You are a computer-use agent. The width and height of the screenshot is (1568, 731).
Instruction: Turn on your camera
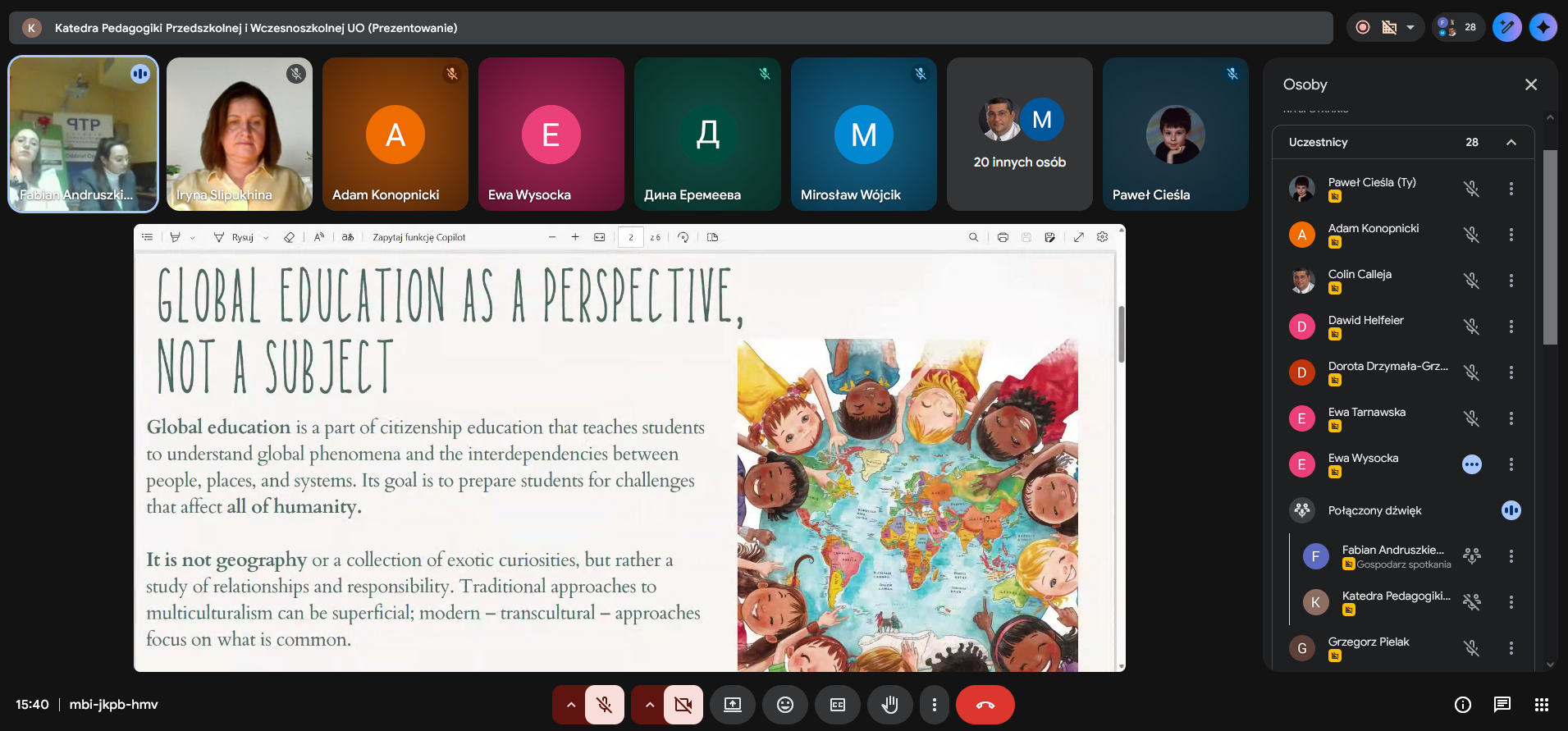683,705
